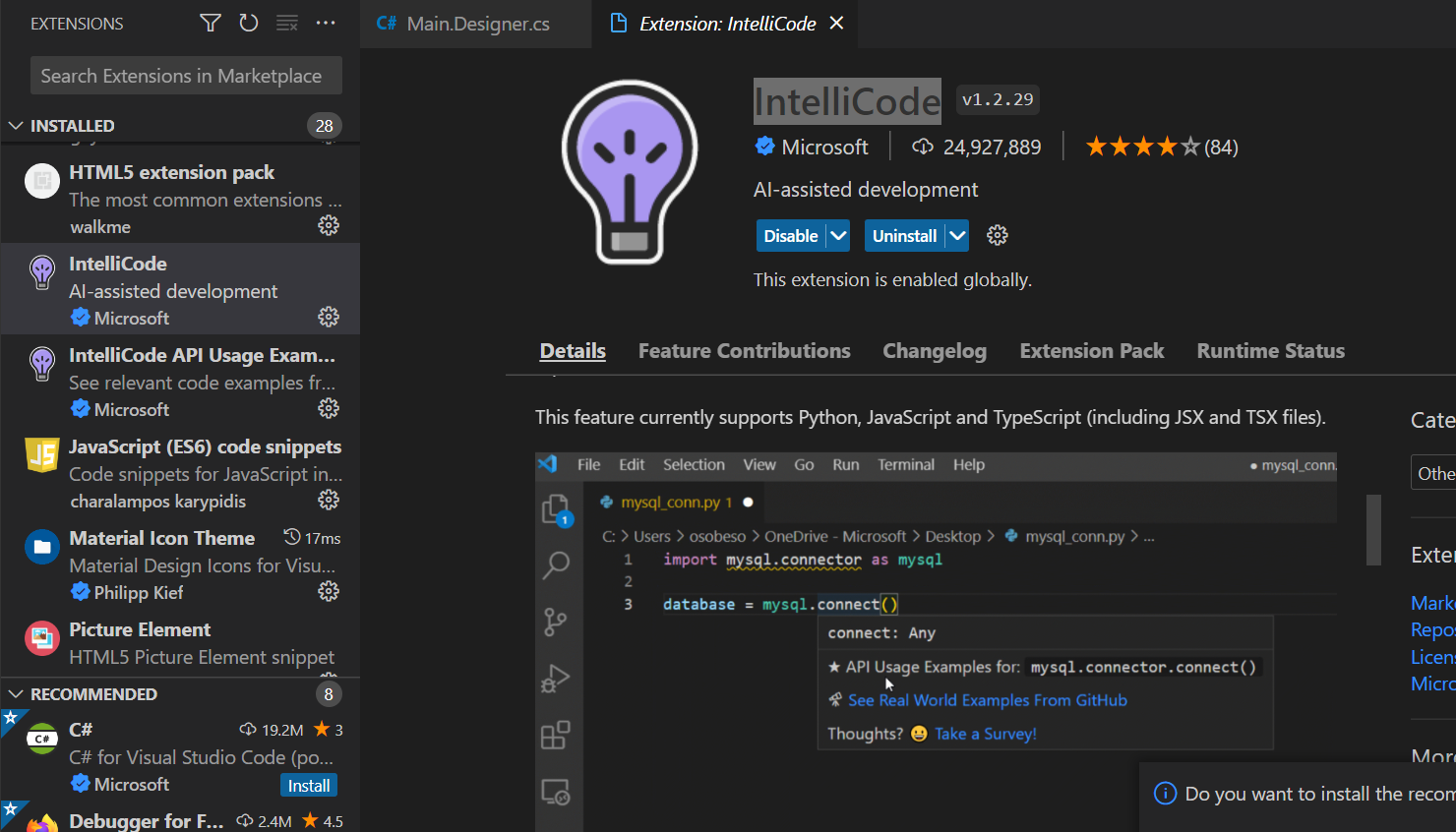Click the Microsoft publisher link in header
Image resolution: width=1456 pixels, height=832 pixels.
coord(824,148)
